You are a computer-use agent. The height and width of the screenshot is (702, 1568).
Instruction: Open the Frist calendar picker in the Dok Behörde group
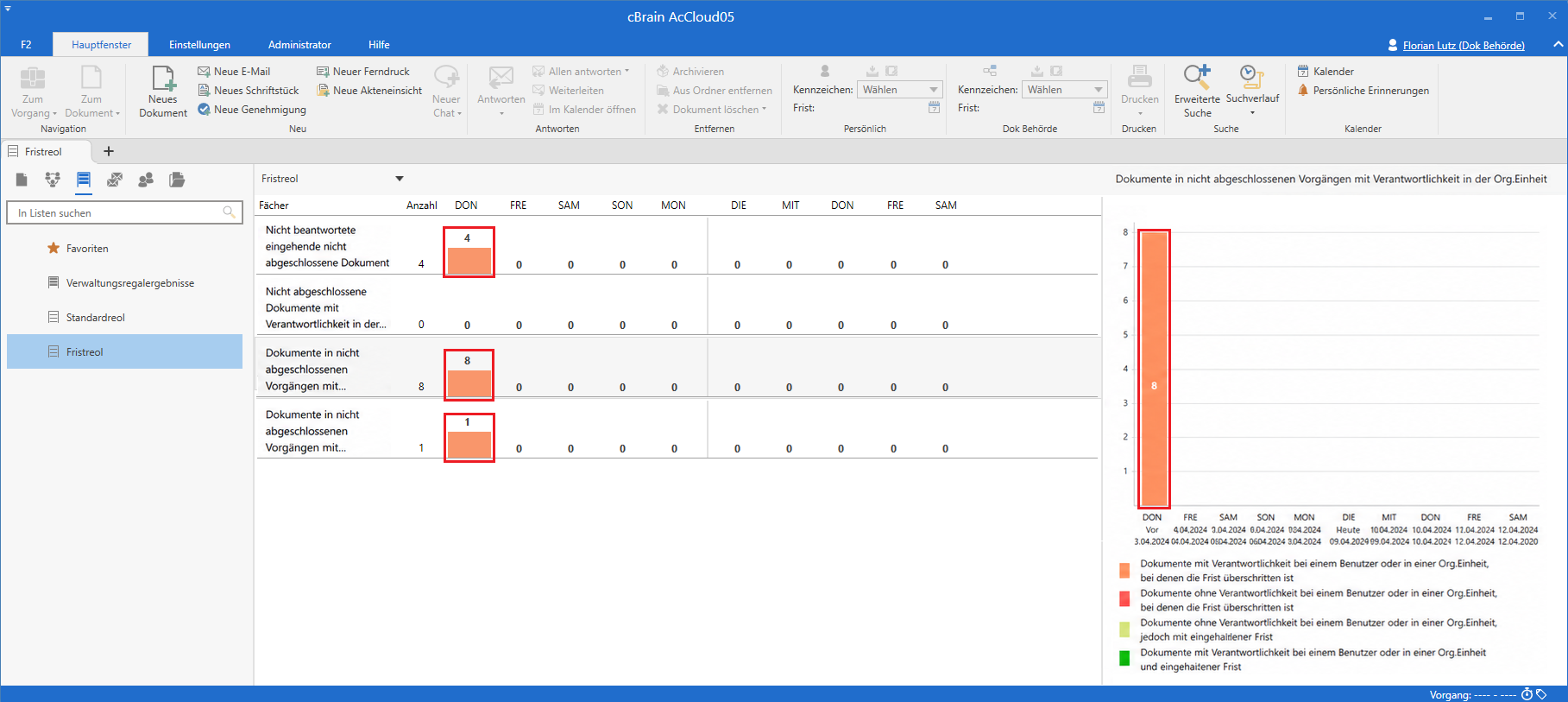[1099, 108]
